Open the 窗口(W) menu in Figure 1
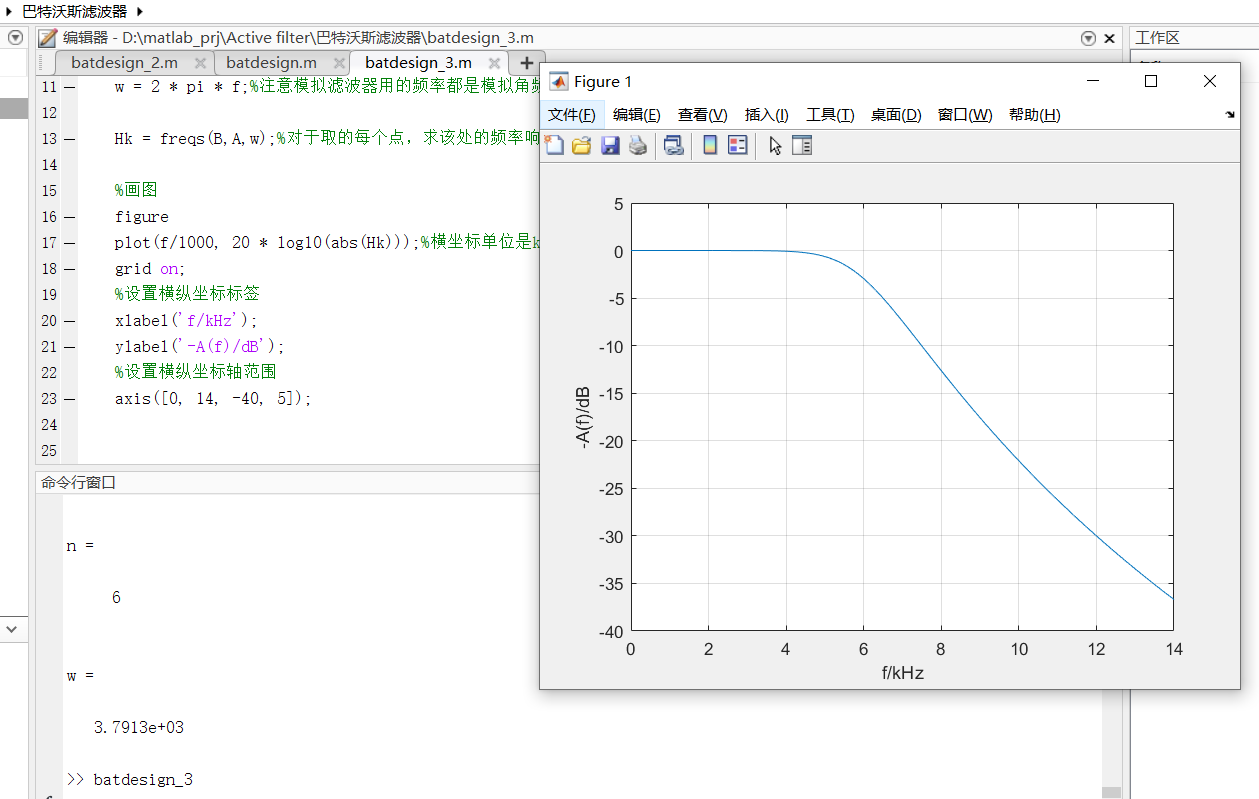The image size is (1259, 799). click(x=965, y=115)
